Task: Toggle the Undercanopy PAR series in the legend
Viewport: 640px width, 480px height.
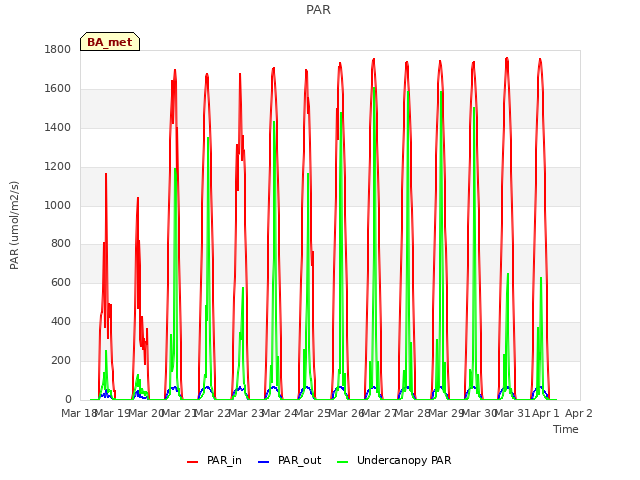Action: tap(394, 460)
